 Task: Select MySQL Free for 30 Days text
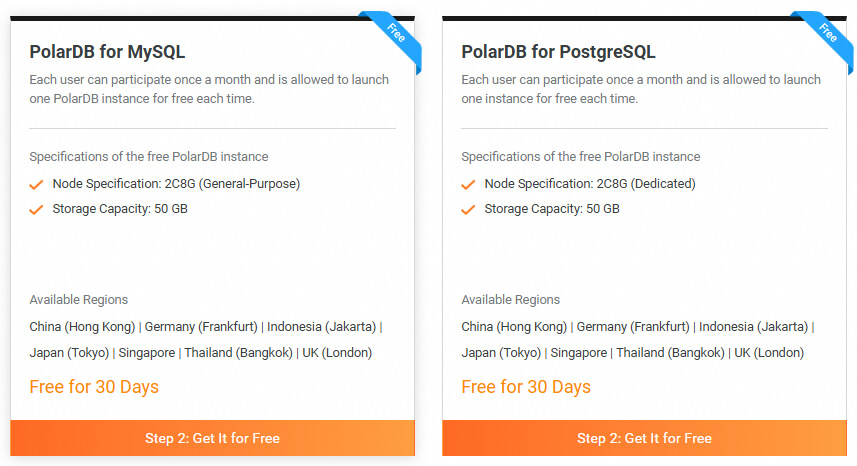94,387
